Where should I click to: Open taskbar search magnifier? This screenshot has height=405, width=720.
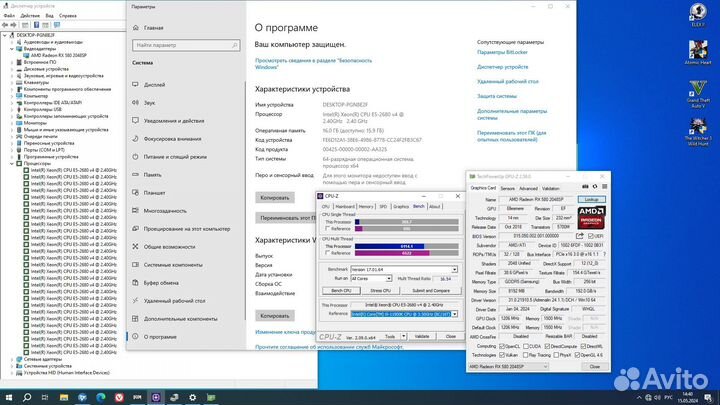(27, 397)
